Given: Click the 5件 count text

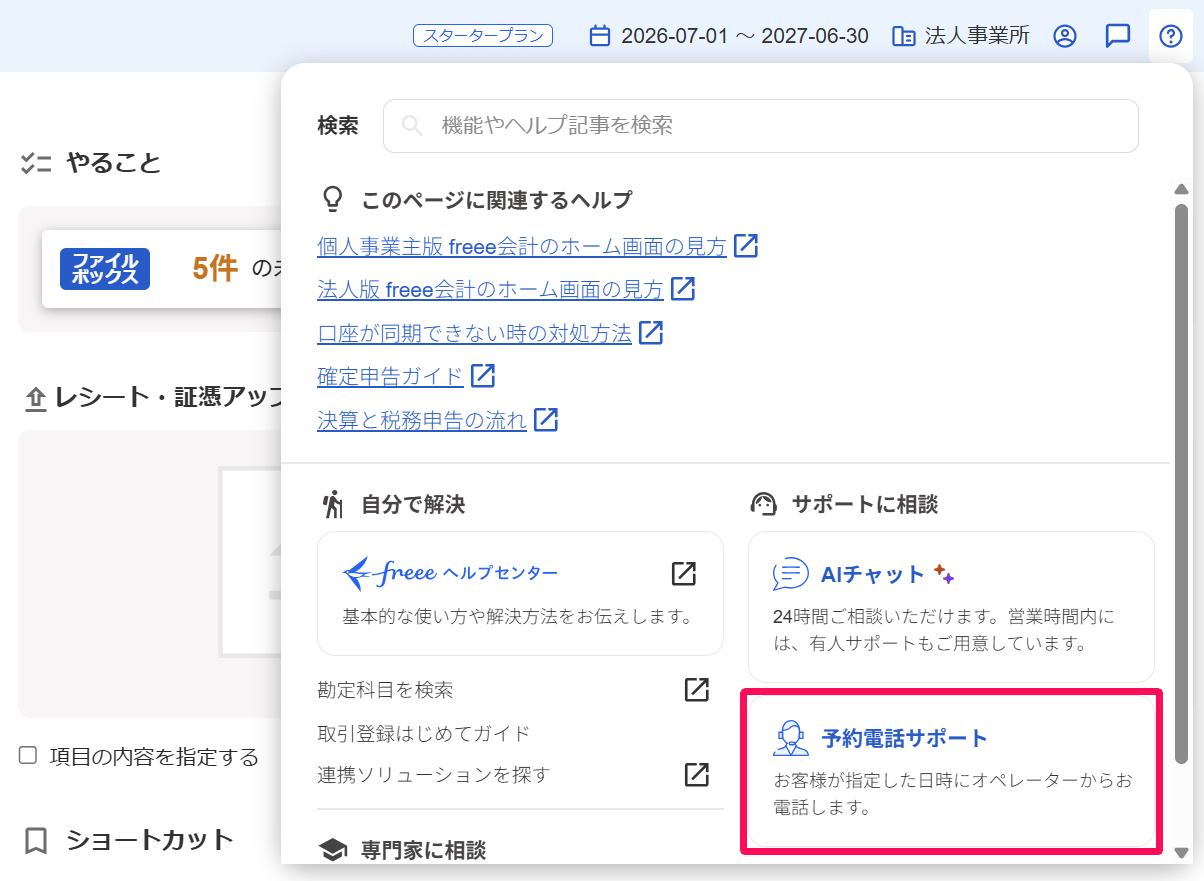Looking at the screenshot, I should pos(215,268).
